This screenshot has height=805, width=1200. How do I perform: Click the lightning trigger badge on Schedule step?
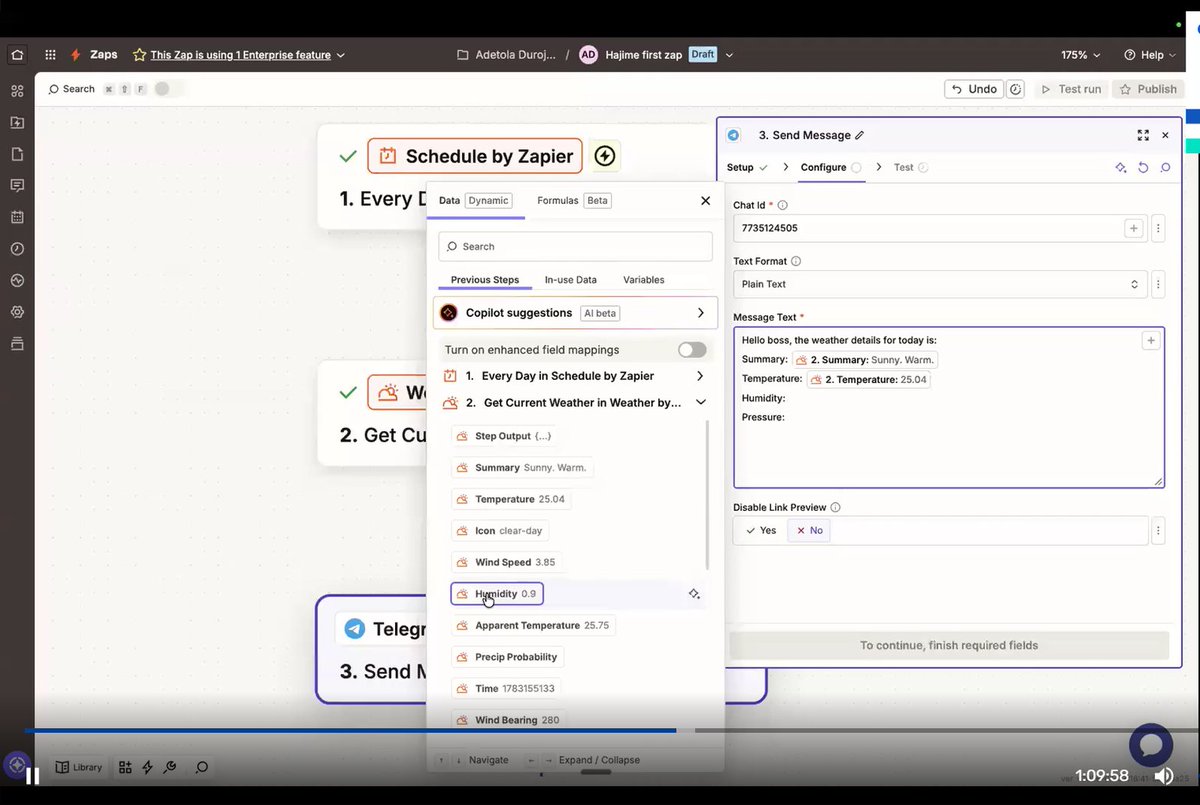coord(605,156)
